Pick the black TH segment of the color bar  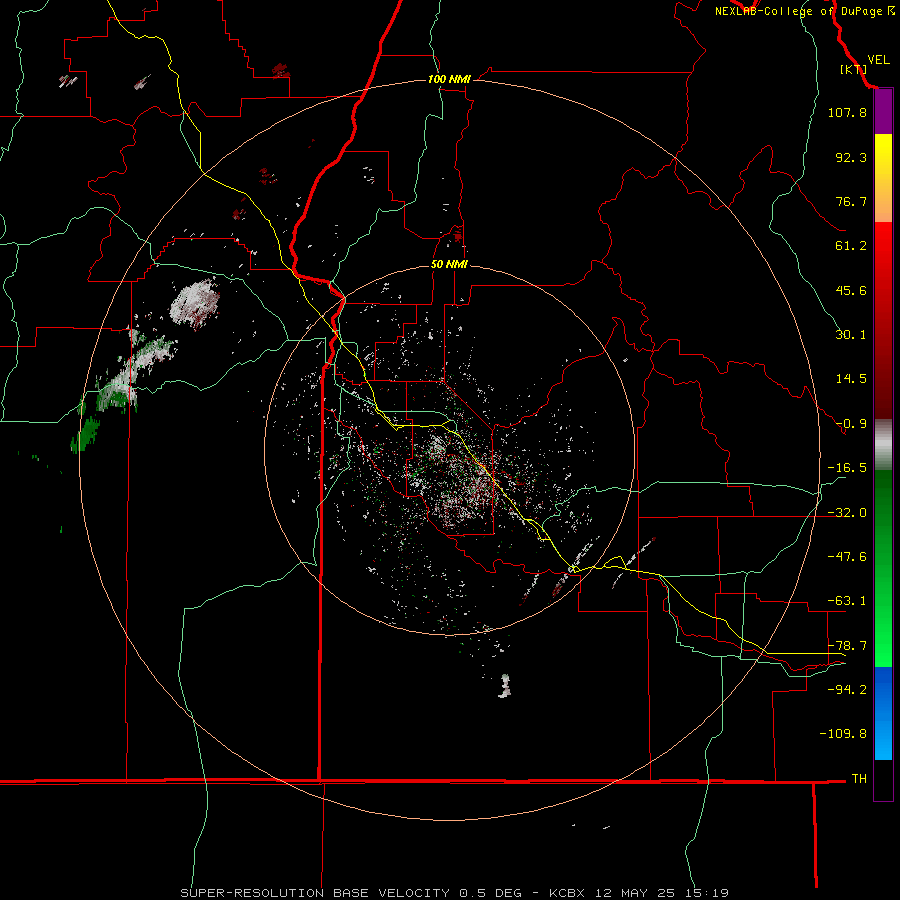coord(883,780)
